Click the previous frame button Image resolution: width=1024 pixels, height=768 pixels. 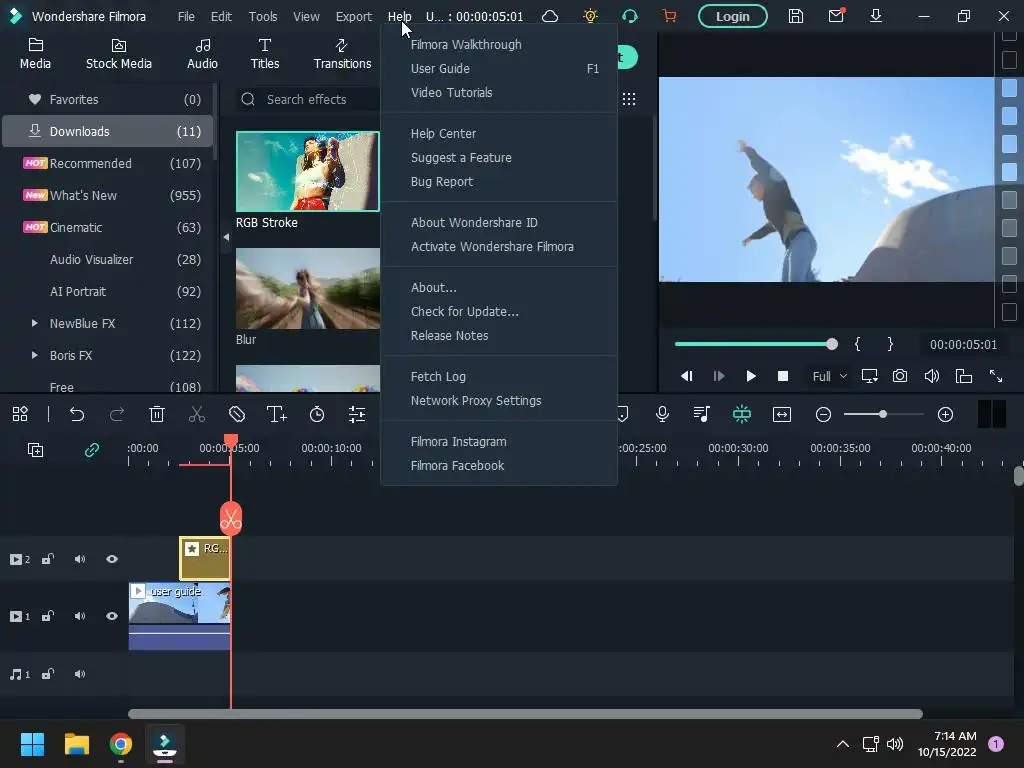(686, 376)
